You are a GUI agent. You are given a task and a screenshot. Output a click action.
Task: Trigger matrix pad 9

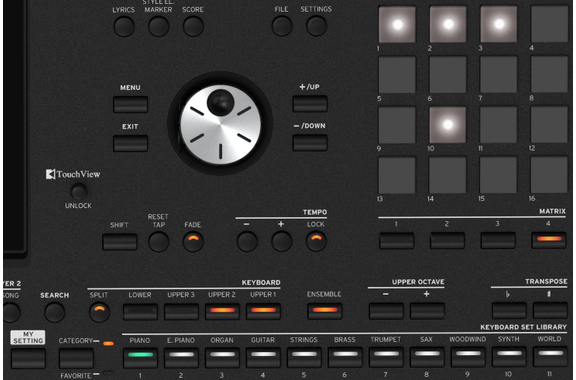(x=397, y=125)
